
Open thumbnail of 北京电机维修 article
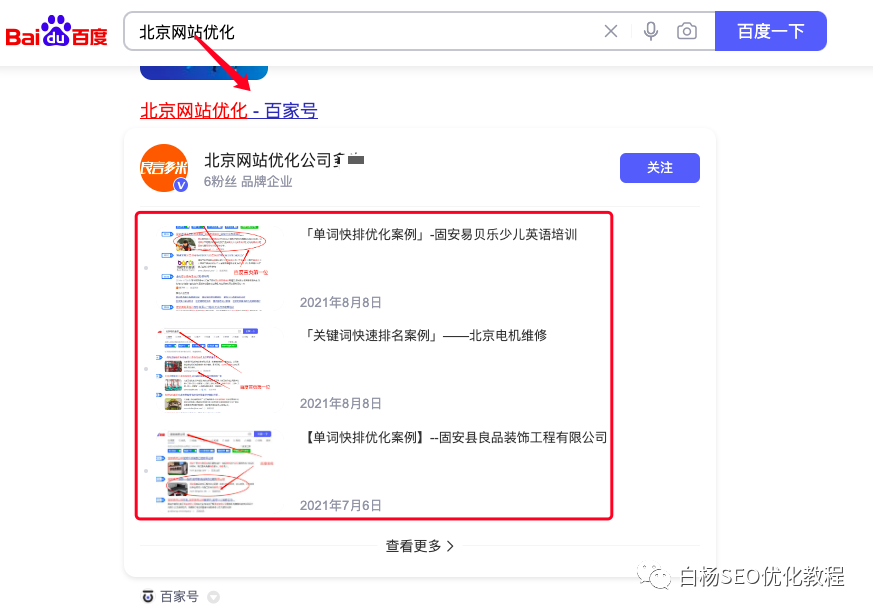pos(219,370)
